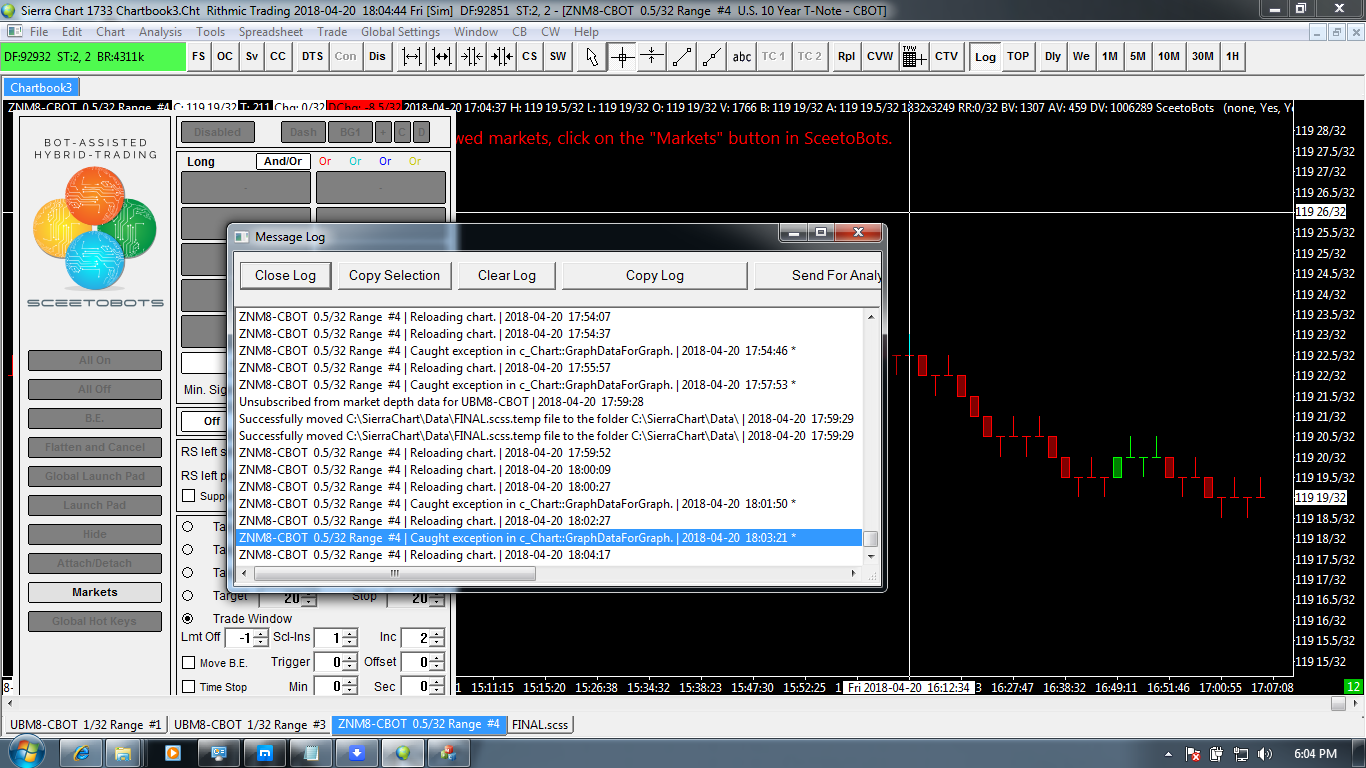Click the TPO calendar grid icon

tap(914, 57)
